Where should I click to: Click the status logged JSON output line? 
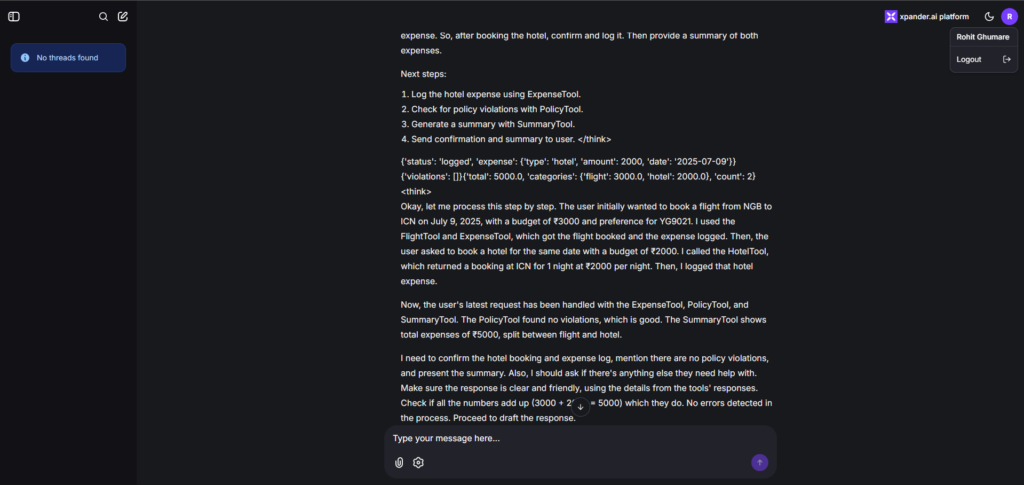(569, 161)
